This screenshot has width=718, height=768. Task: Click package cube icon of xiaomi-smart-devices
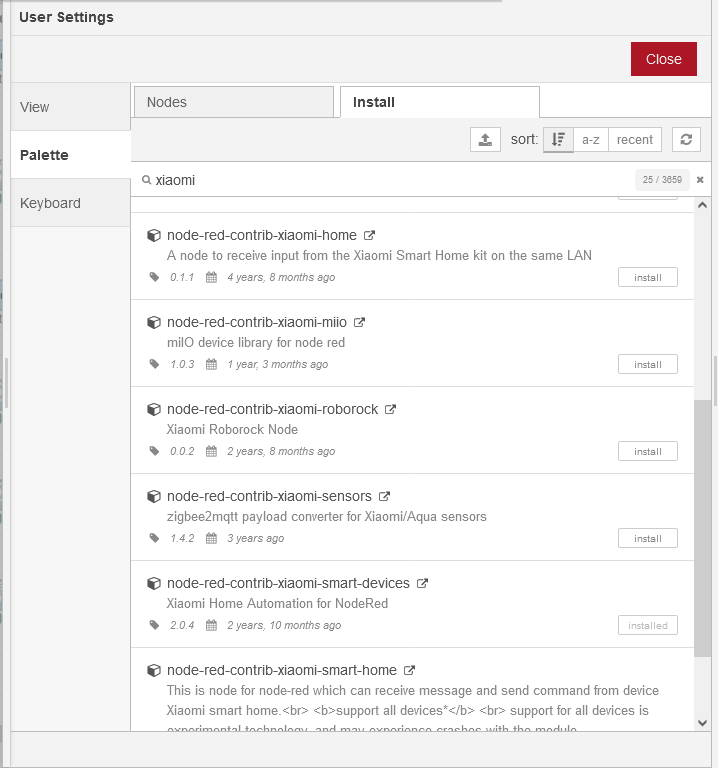click(x=154, y=583)
